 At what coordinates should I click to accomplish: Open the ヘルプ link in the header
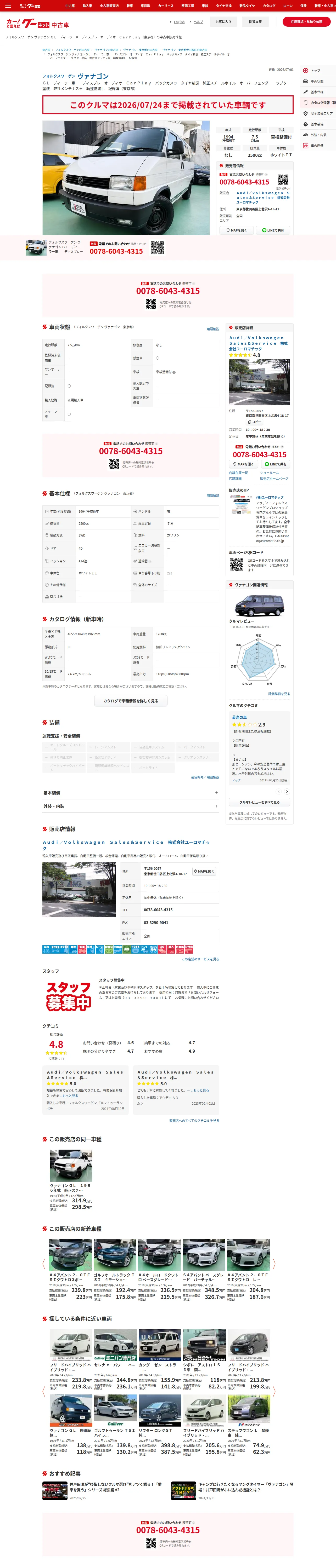198,22
